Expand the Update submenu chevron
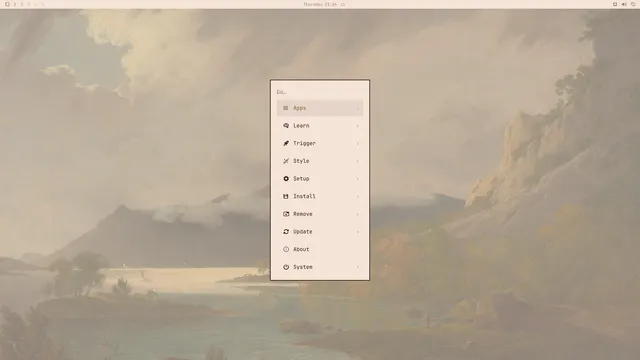The height and width of the screenshot is (360, 640). point(358,231)
